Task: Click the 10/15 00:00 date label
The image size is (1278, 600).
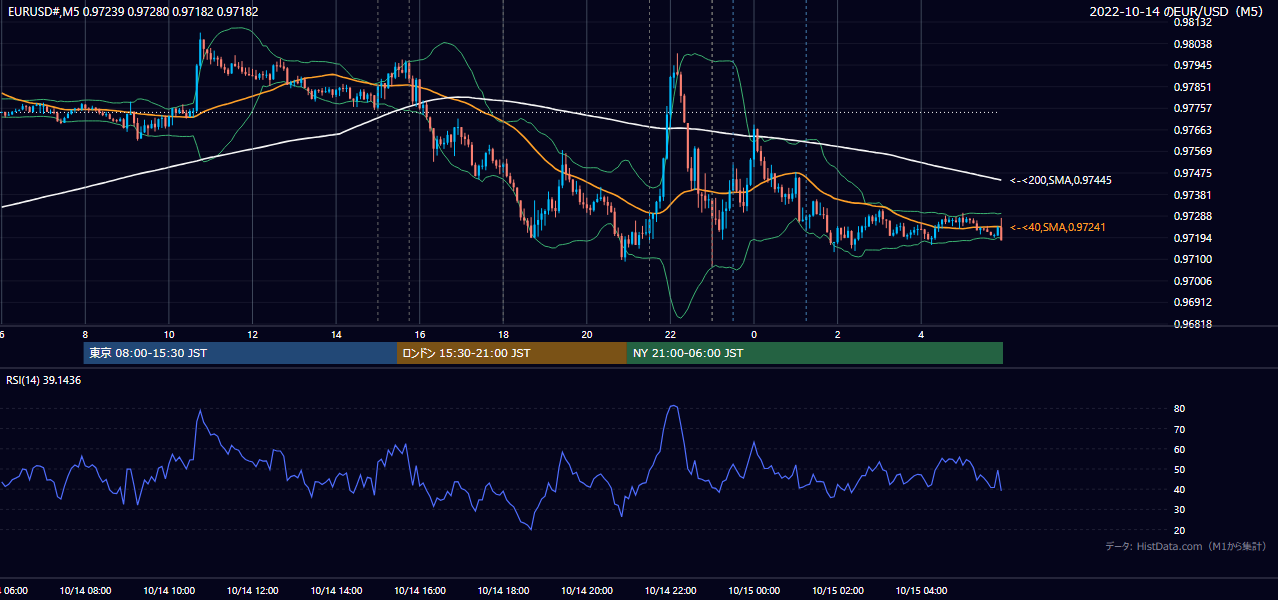Action: [x=754, y=591]
